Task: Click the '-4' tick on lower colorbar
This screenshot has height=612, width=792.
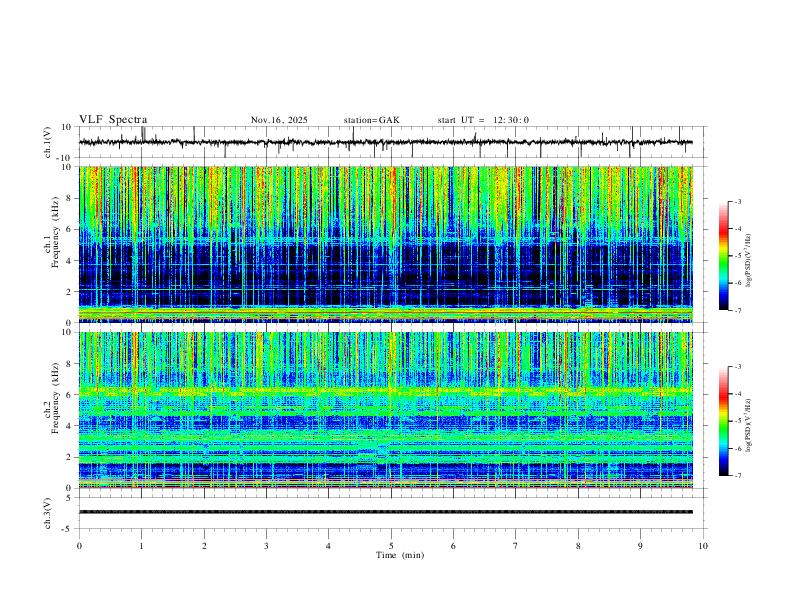Action: coord(738,394)
